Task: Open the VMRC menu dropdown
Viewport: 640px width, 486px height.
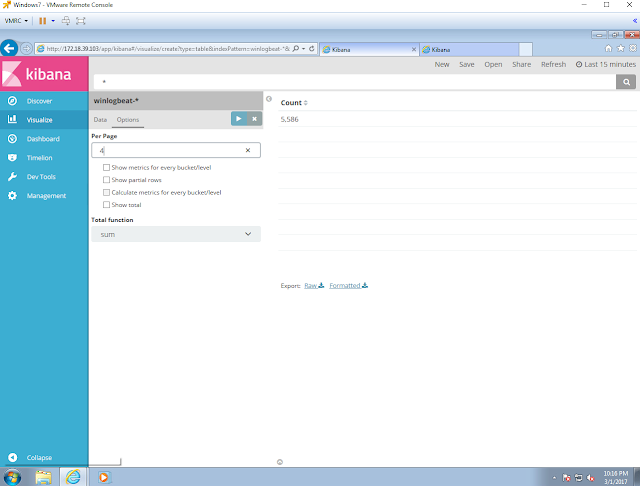Action: click(x=16, y=21)
